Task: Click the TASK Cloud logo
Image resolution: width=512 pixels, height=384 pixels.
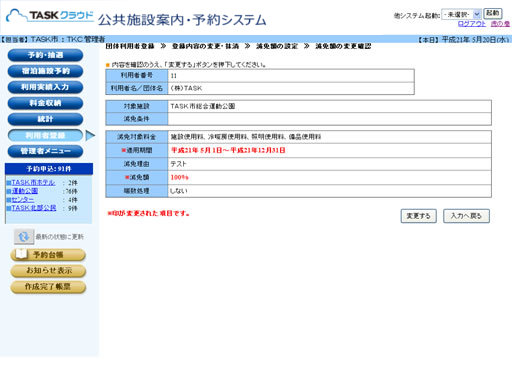Action: (50, 16)
